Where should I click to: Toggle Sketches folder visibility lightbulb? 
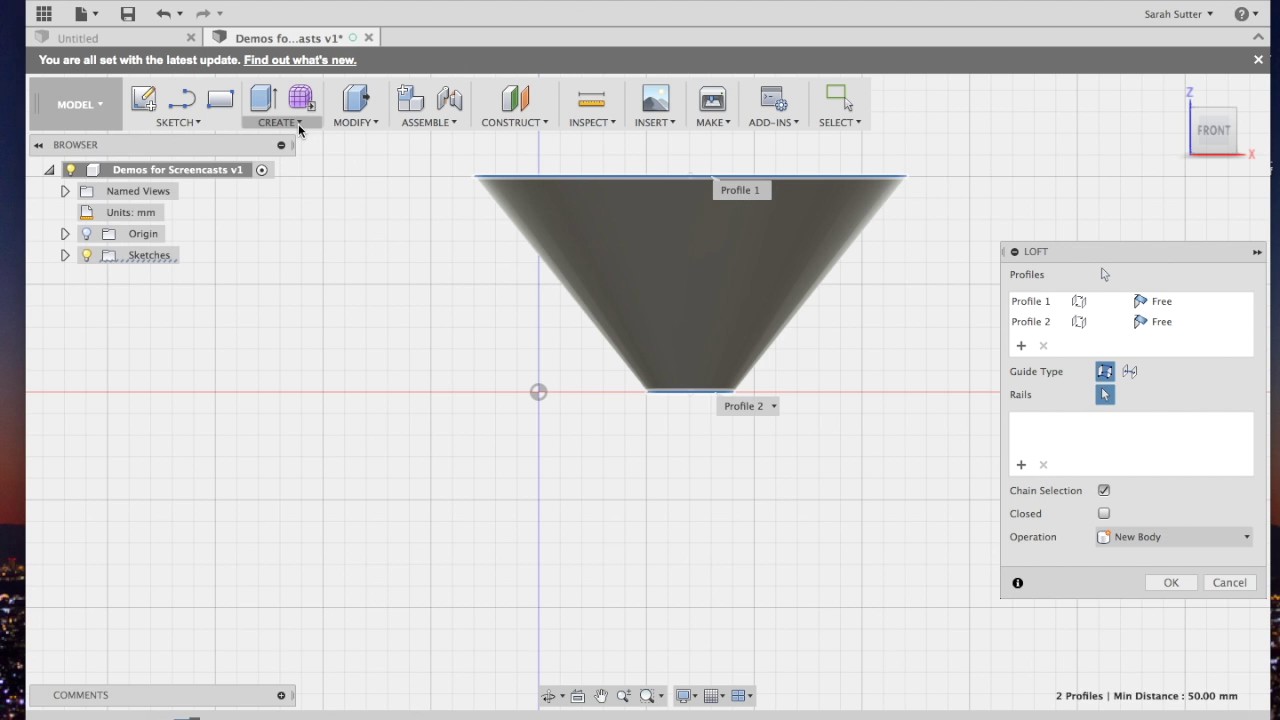tap(86, 255)
